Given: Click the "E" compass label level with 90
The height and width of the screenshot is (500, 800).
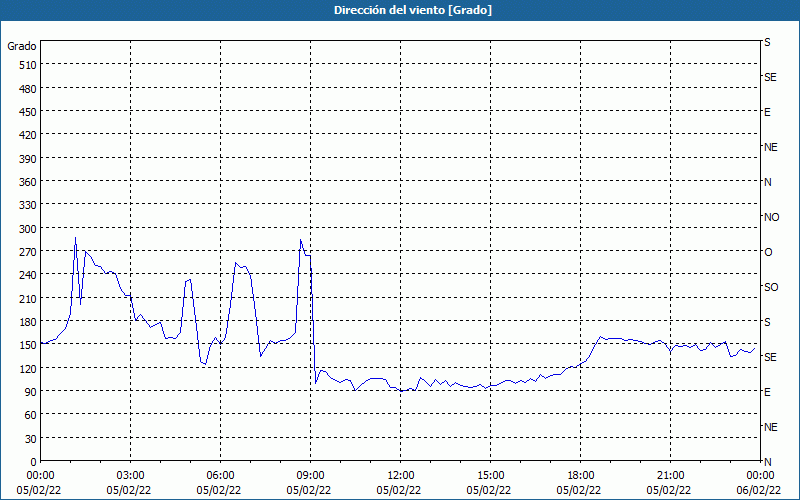Looking at the screenshot, I should click(767, 392).
